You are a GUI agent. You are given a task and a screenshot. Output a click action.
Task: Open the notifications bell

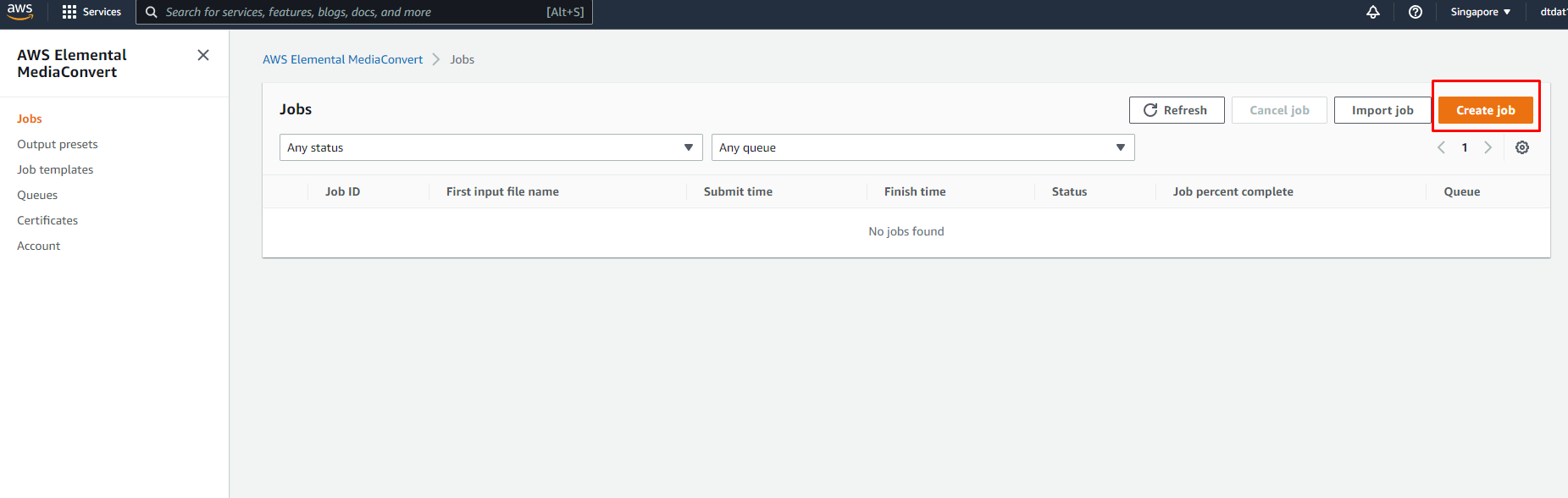point(1373,12)
